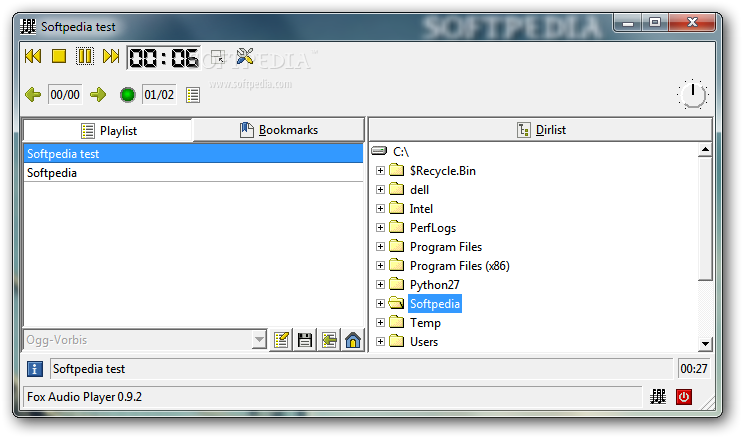Select the PerfLogs folder label
Viewport: 743px width, 438px height.
433,228
